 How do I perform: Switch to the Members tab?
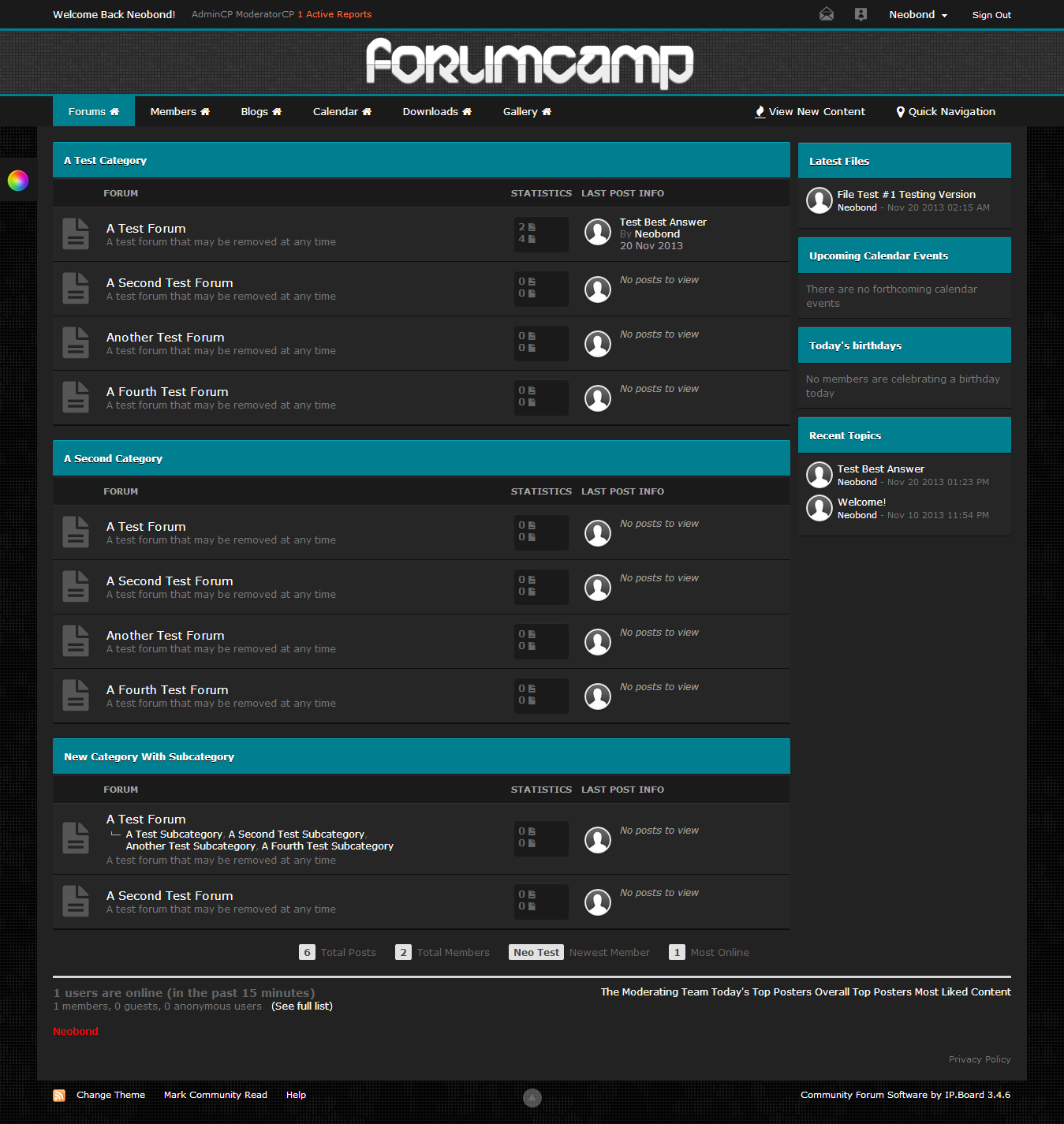(180, 112)
